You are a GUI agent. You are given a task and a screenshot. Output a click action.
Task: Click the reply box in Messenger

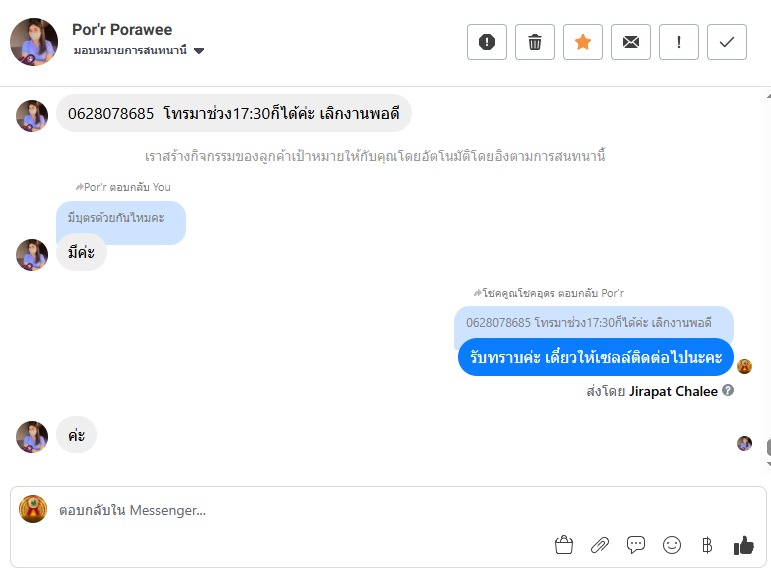pos(300,510)
